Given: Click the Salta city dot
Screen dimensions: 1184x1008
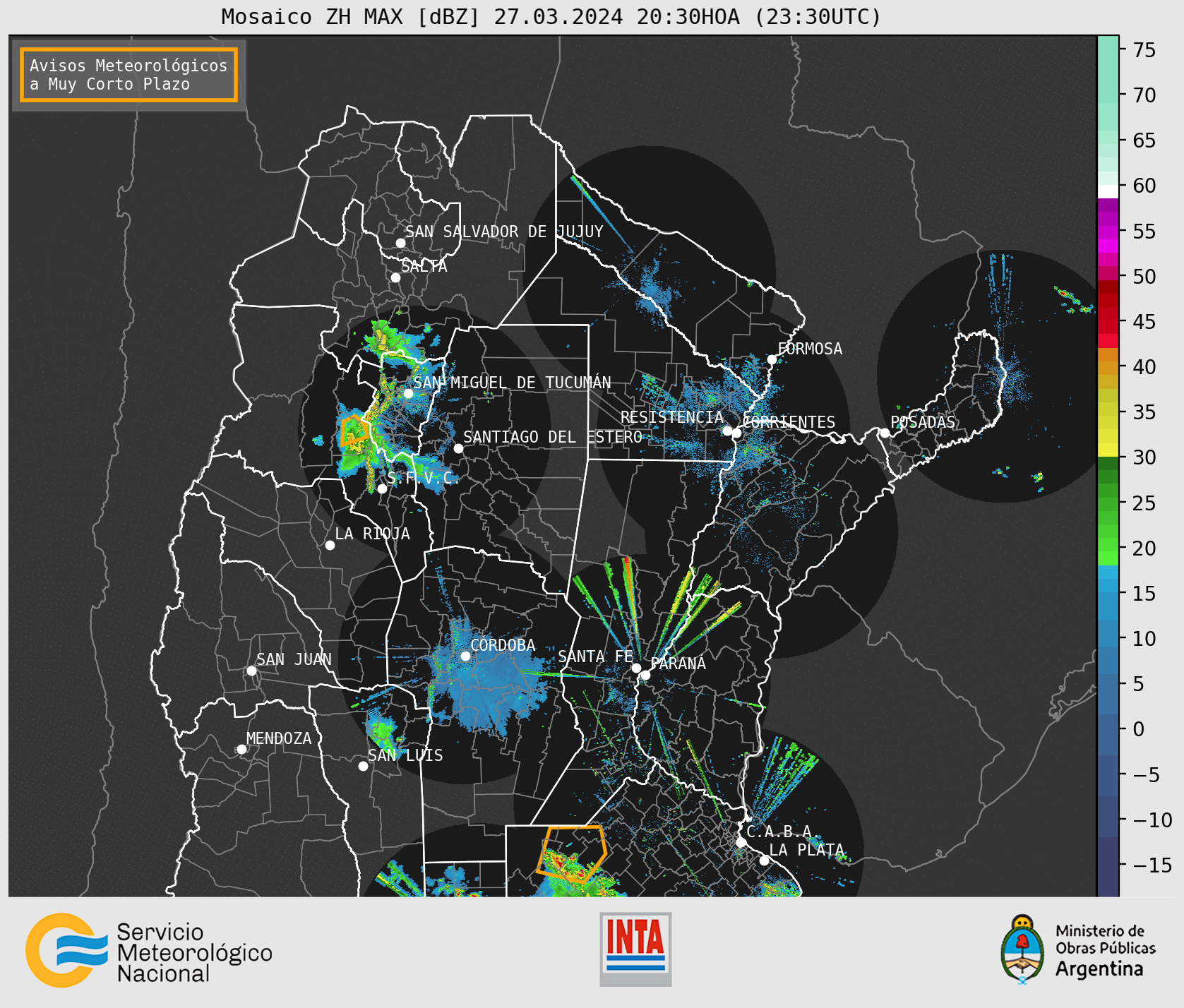Looking at the screenshot, I should point(396,277).
